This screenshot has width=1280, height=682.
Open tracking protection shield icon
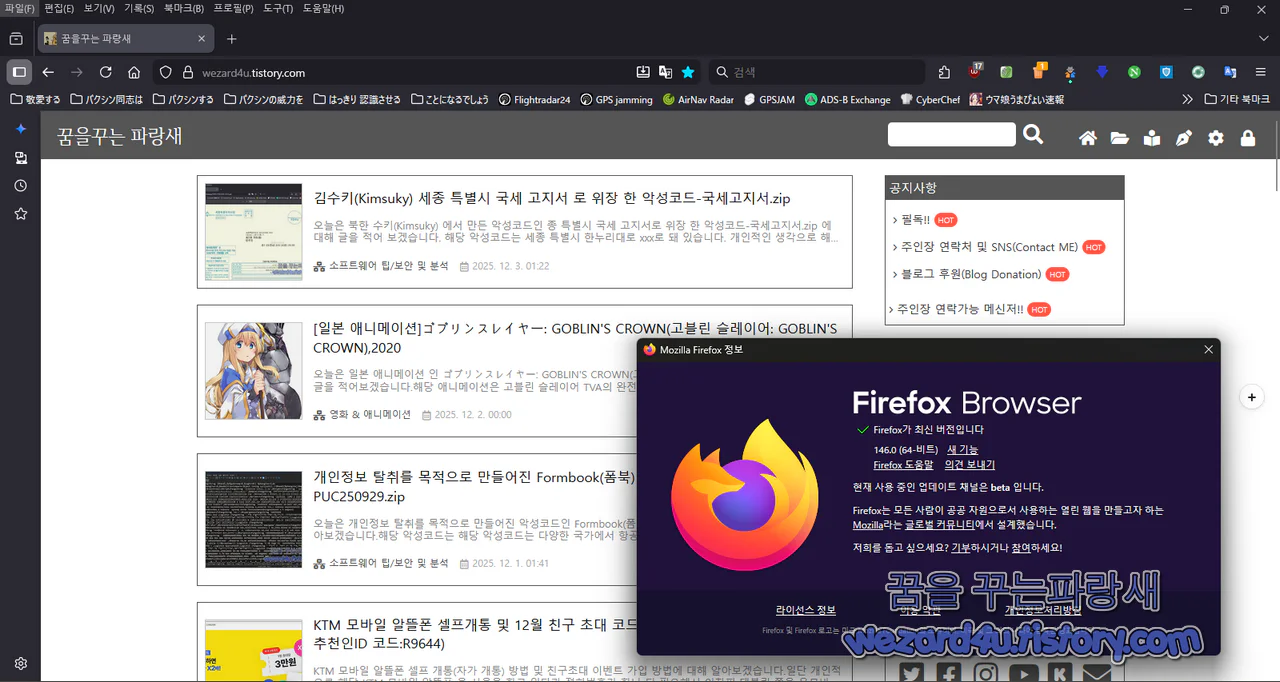tap(166, 72)
